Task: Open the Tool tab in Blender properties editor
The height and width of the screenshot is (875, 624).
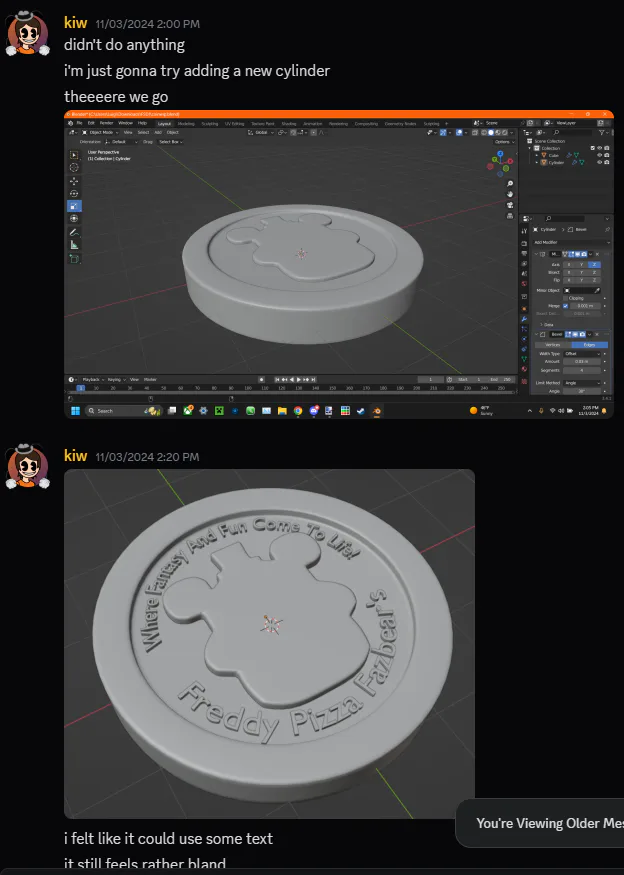Action: 524,230
